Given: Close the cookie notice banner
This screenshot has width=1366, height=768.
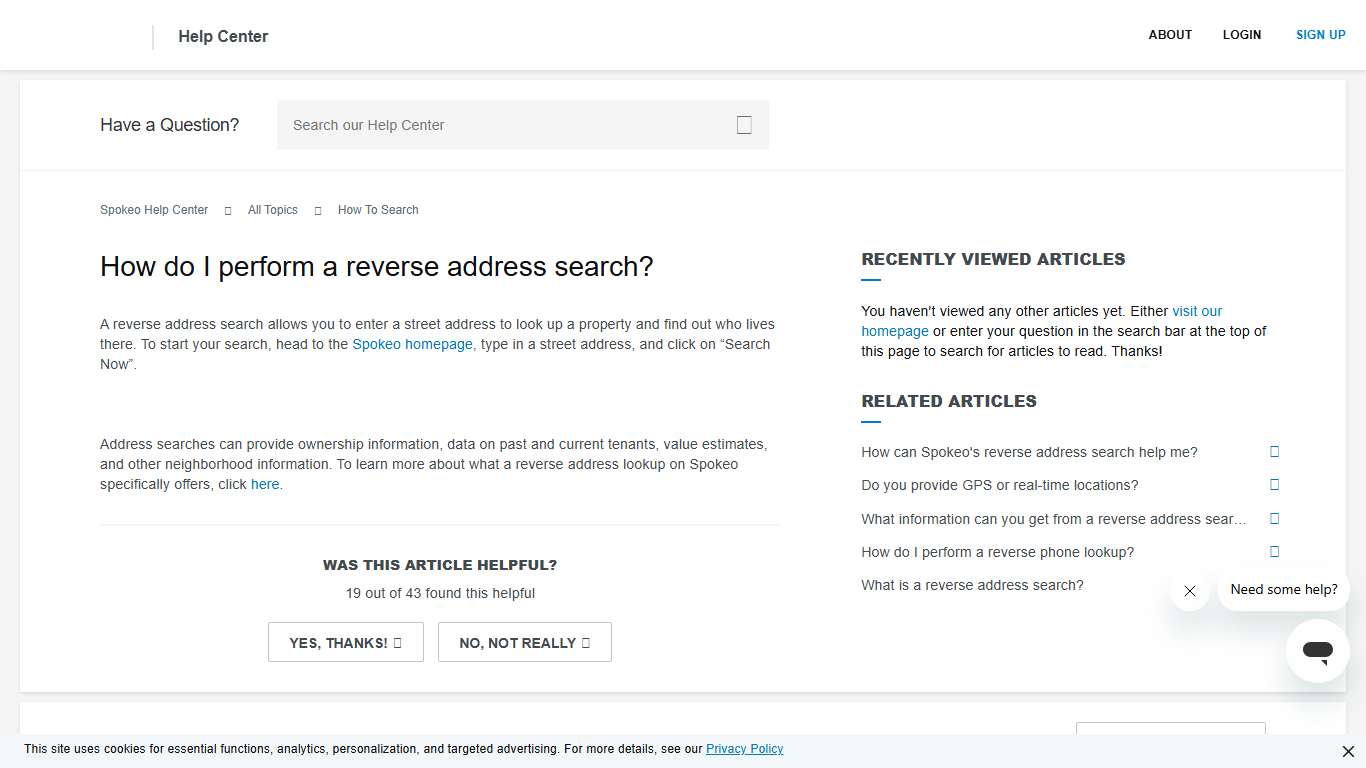Looking at the screenshot, I should 1347,751.
